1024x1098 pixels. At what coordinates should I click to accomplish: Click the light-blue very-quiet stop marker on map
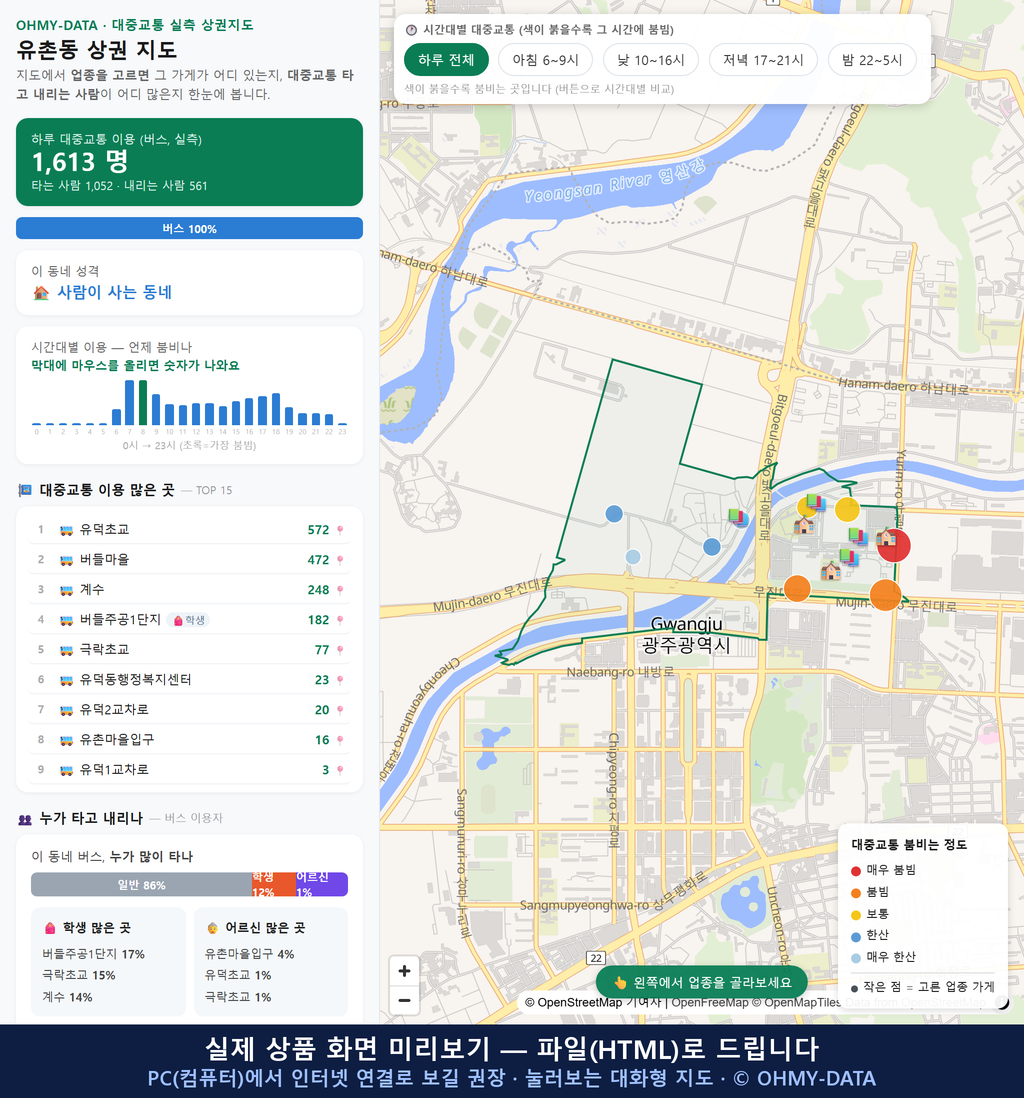pos(632,557)
